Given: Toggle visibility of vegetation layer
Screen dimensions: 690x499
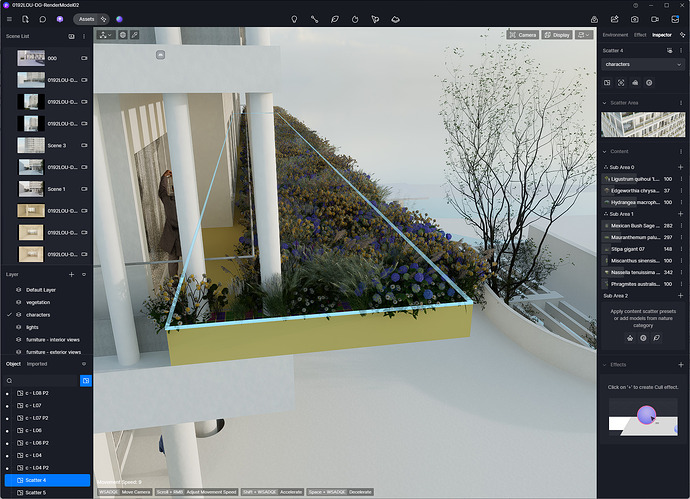Looking at the screenshot, I should click(18, 301).
